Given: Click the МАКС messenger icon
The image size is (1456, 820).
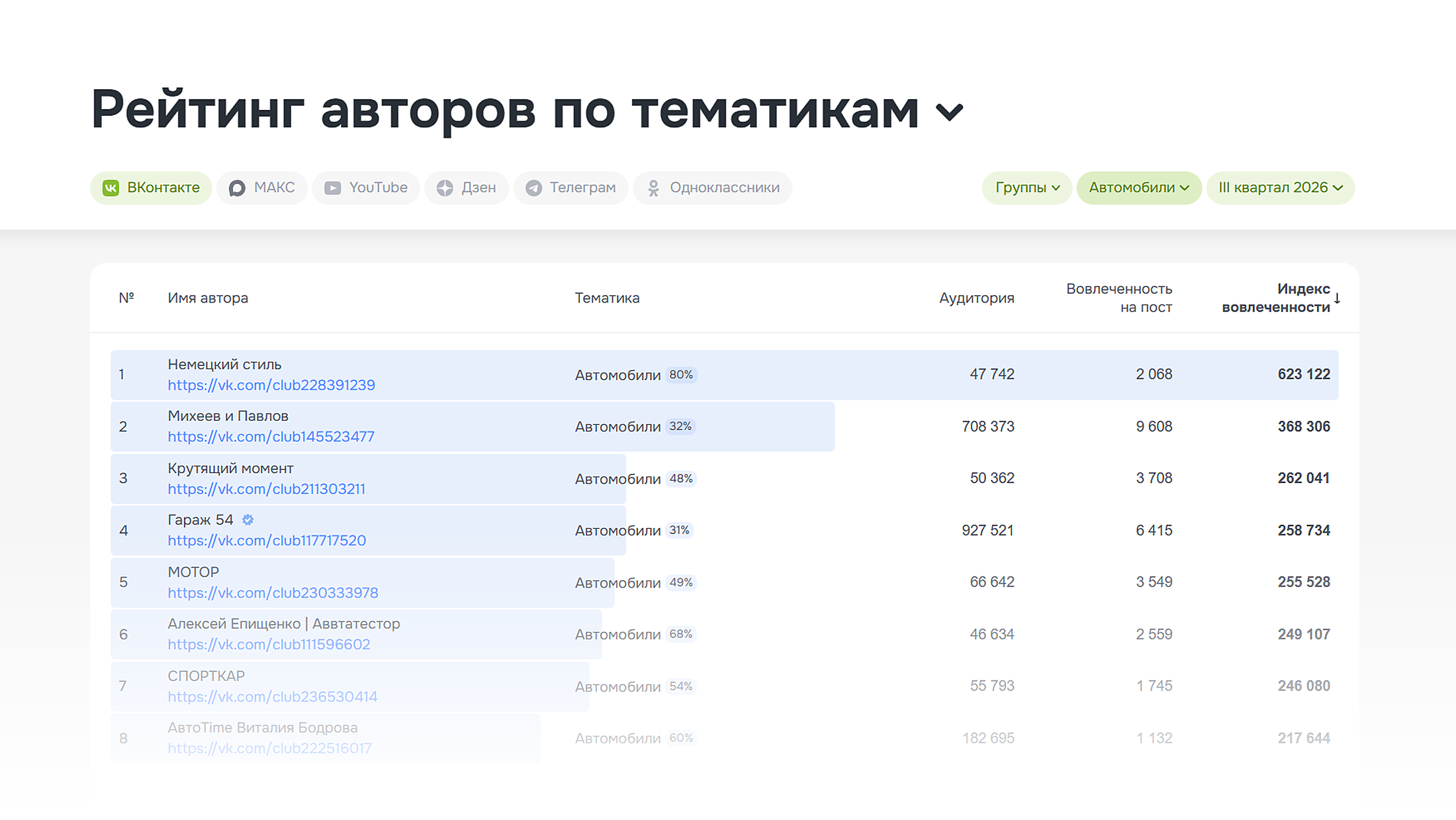Looking at the screenshot, I should pos(237,189).
